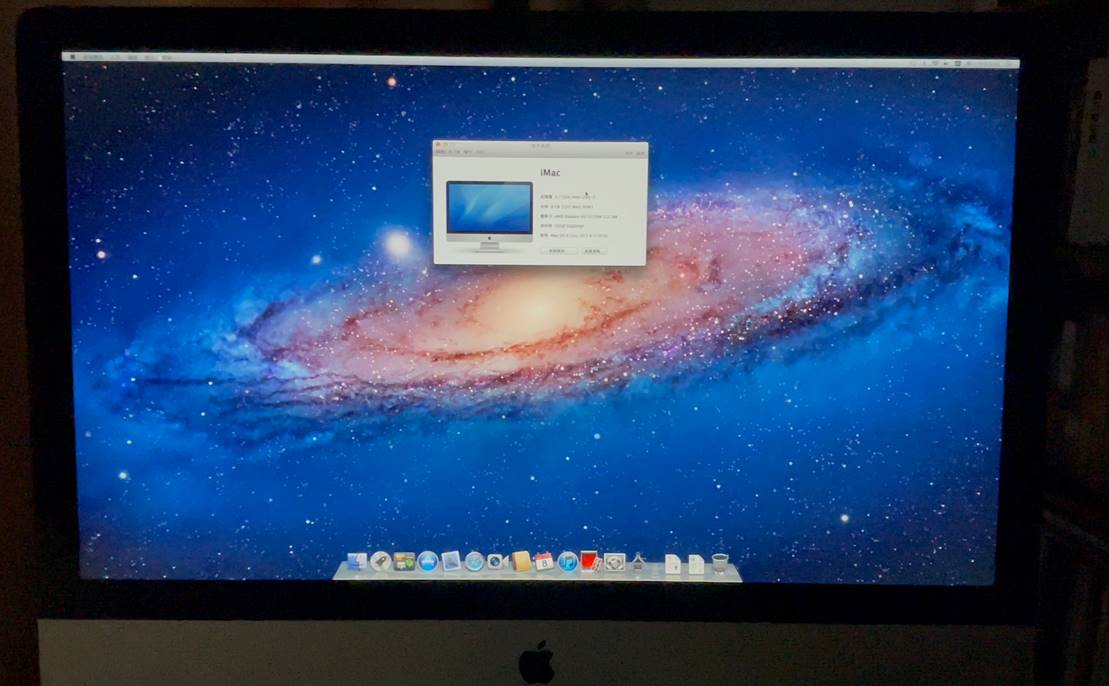Open the App Store Dock icon

point(427,562)
